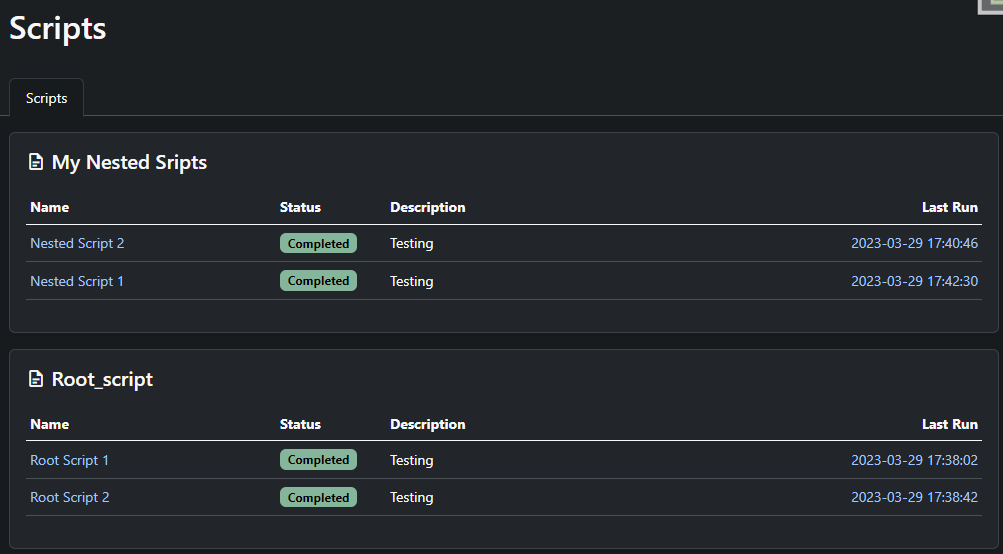The height and width of the screenshot is (554, 1003).
Task: Open the Nested Script 1 link
Action: point(77,281)
